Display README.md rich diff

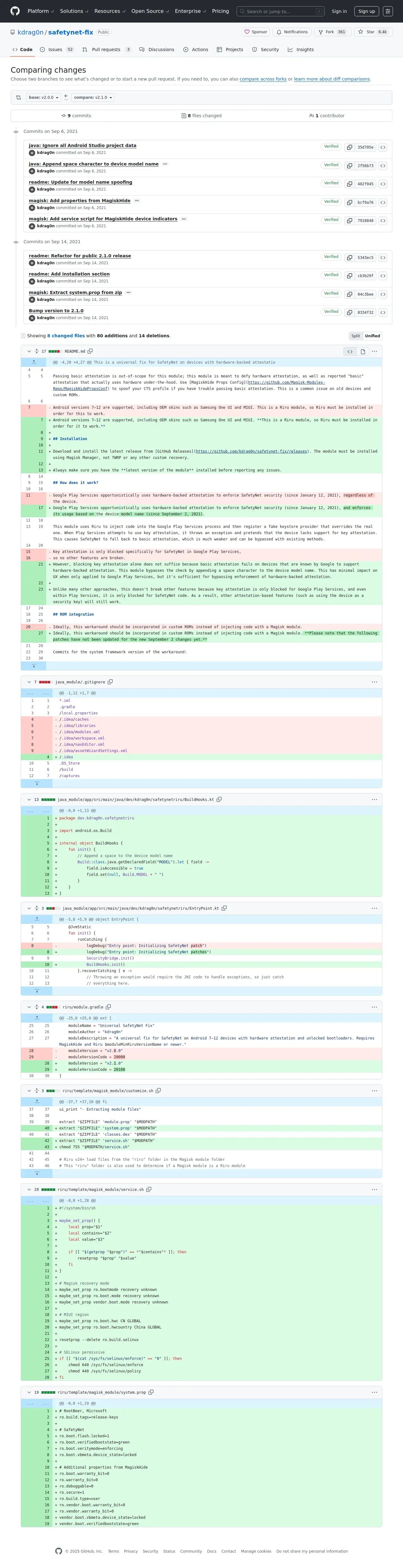tap(363, 351)
